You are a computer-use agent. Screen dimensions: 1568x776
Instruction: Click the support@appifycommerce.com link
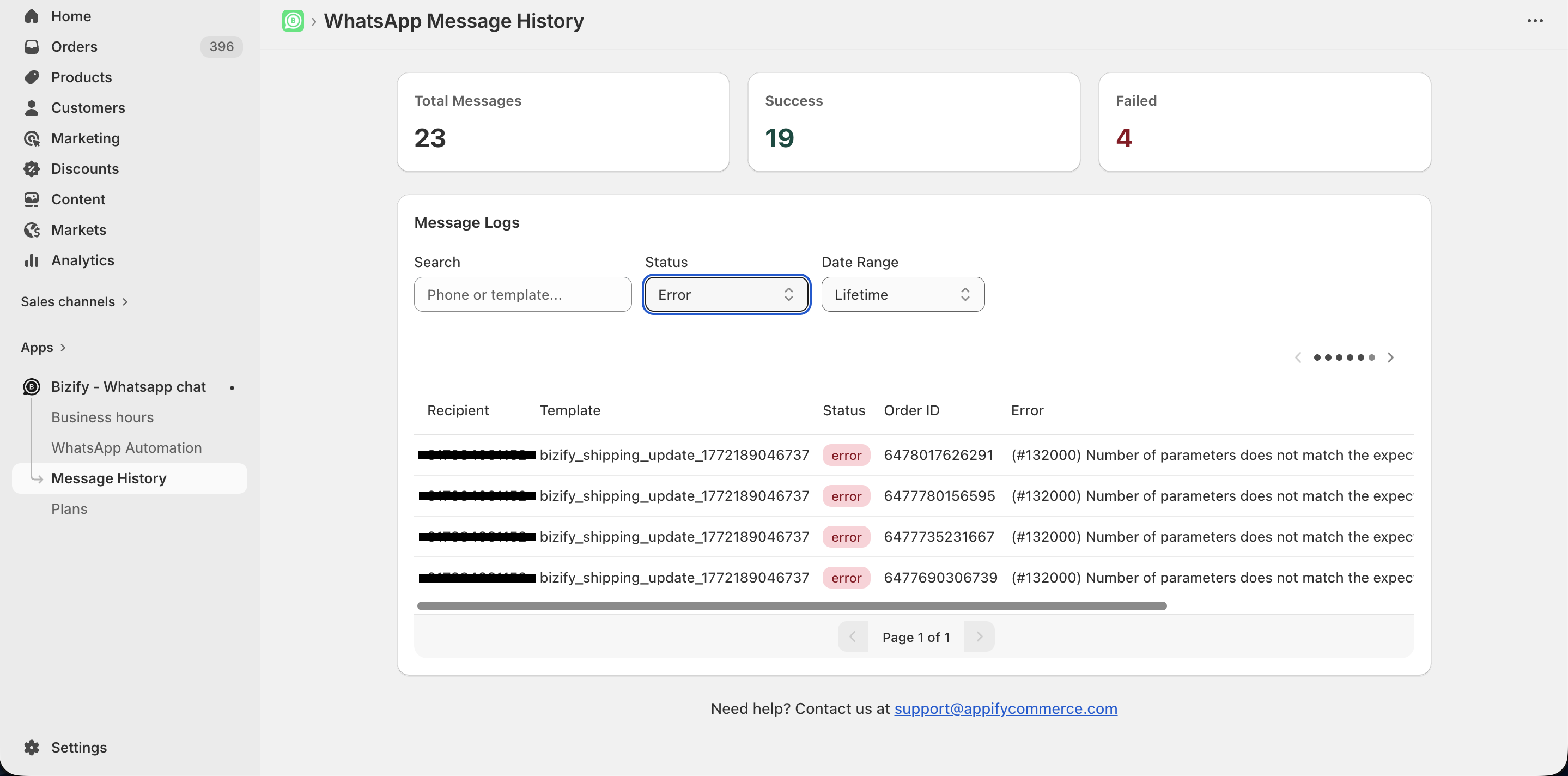click(x=1006, y=708)
